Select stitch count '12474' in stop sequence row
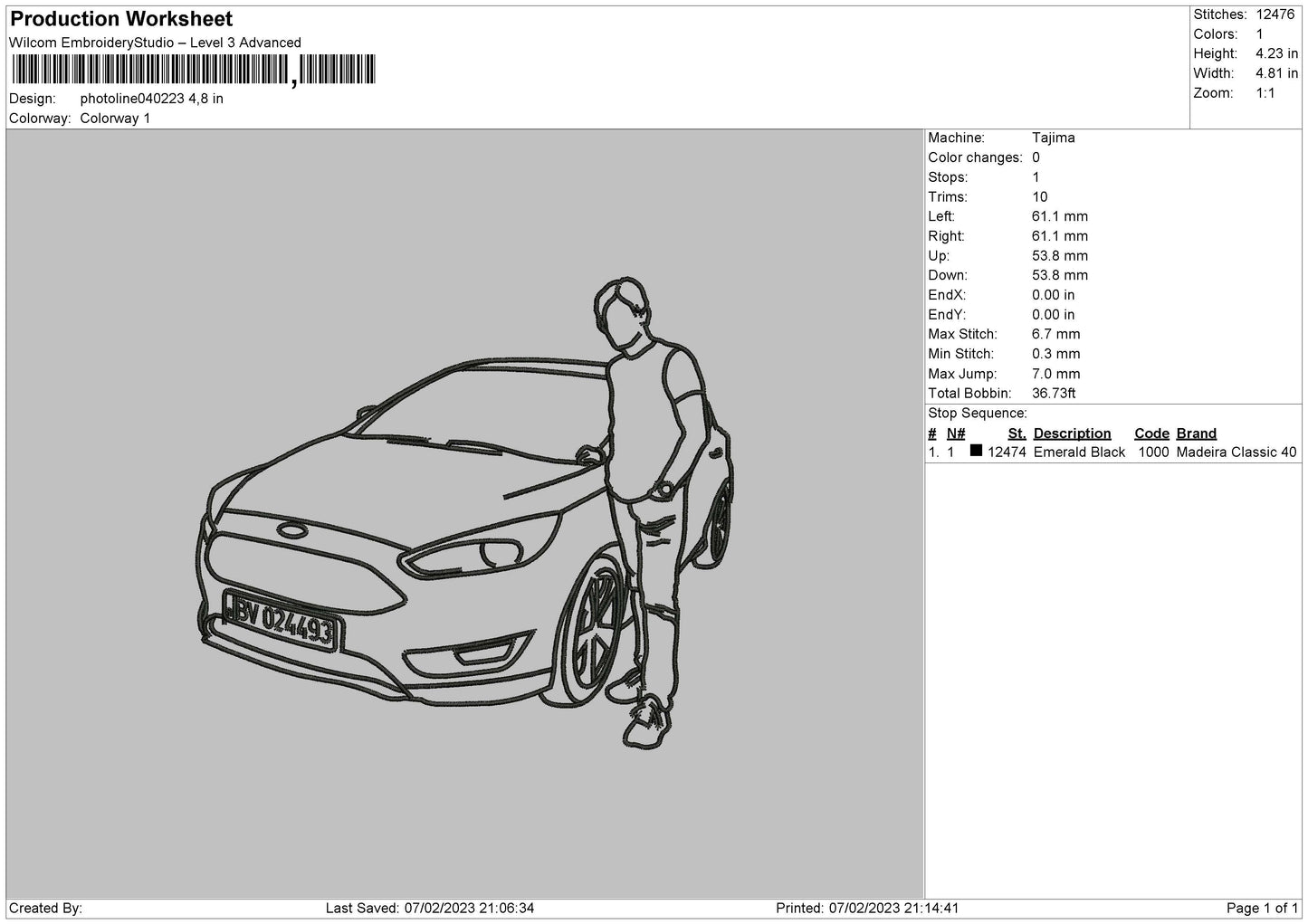 coord(1007,452)
